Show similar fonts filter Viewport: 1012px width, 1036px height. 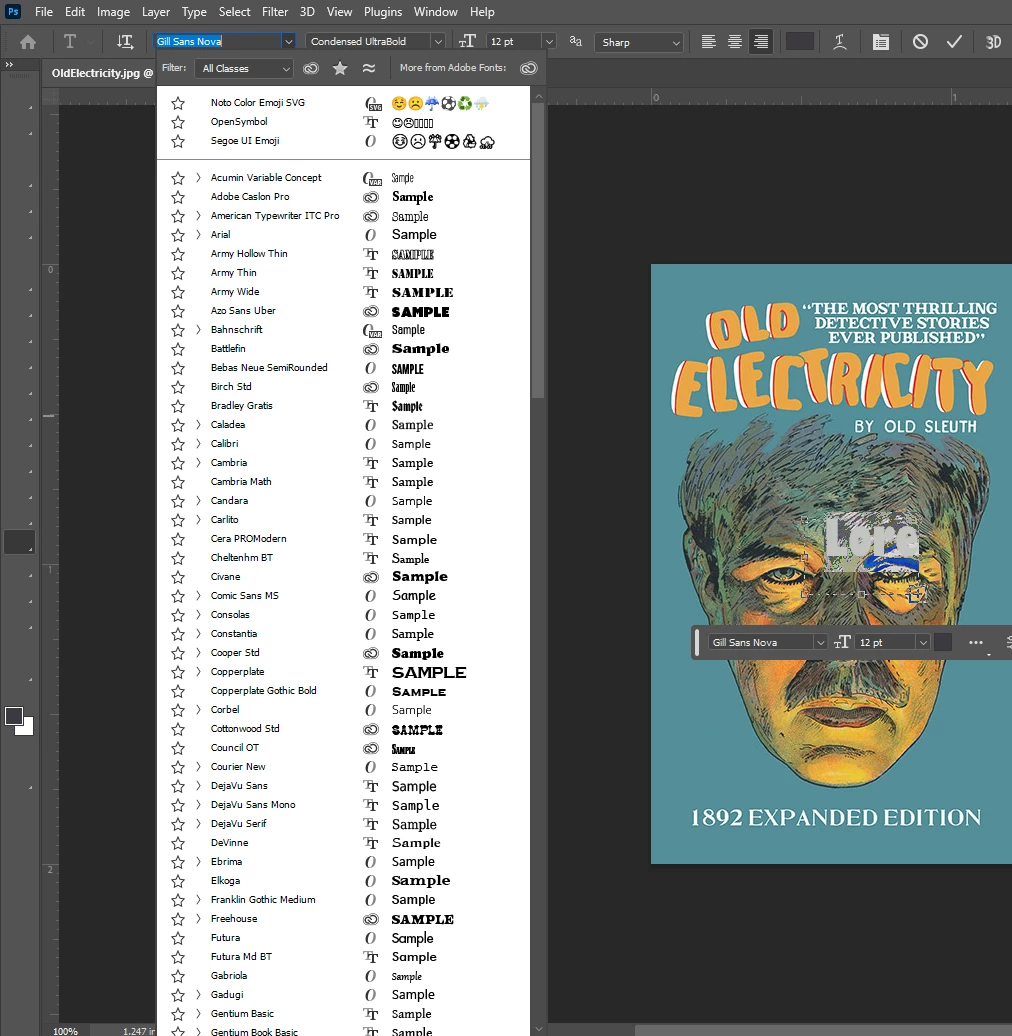pyautogui.click(x=369, y=68)
